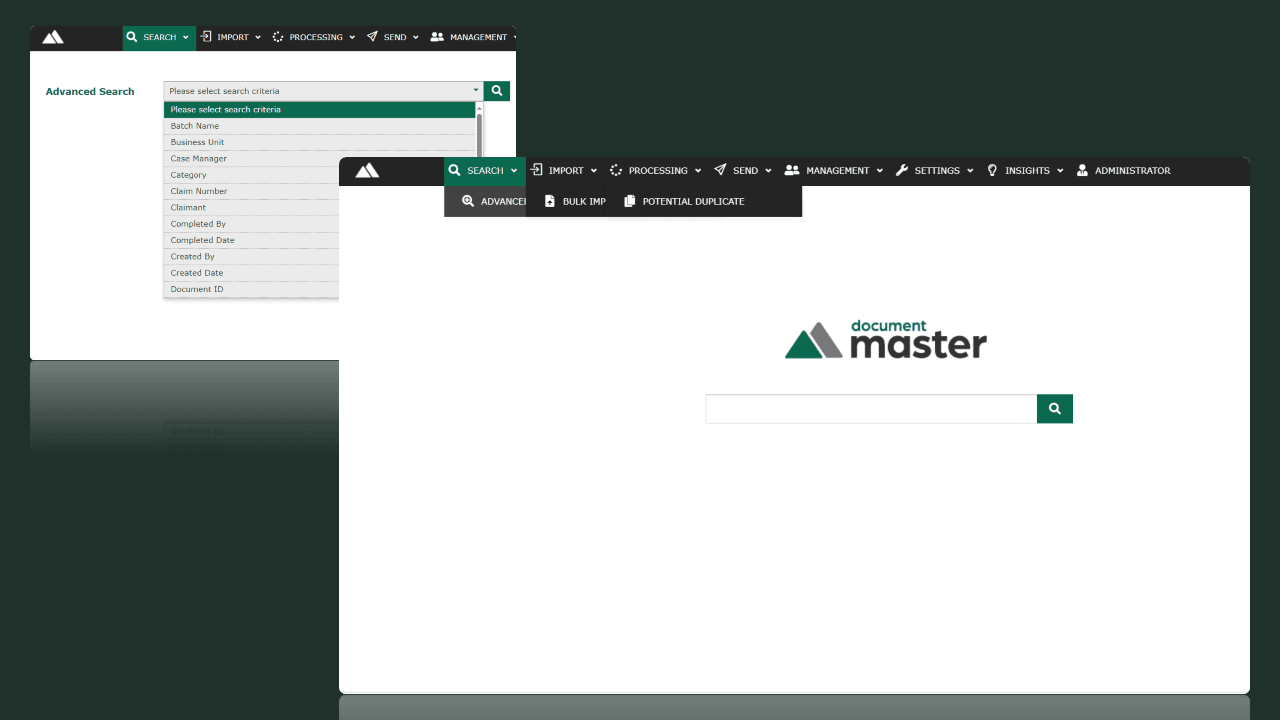Expand the Management menu in the front window
Screen dimensions: 1280x720
834,171
